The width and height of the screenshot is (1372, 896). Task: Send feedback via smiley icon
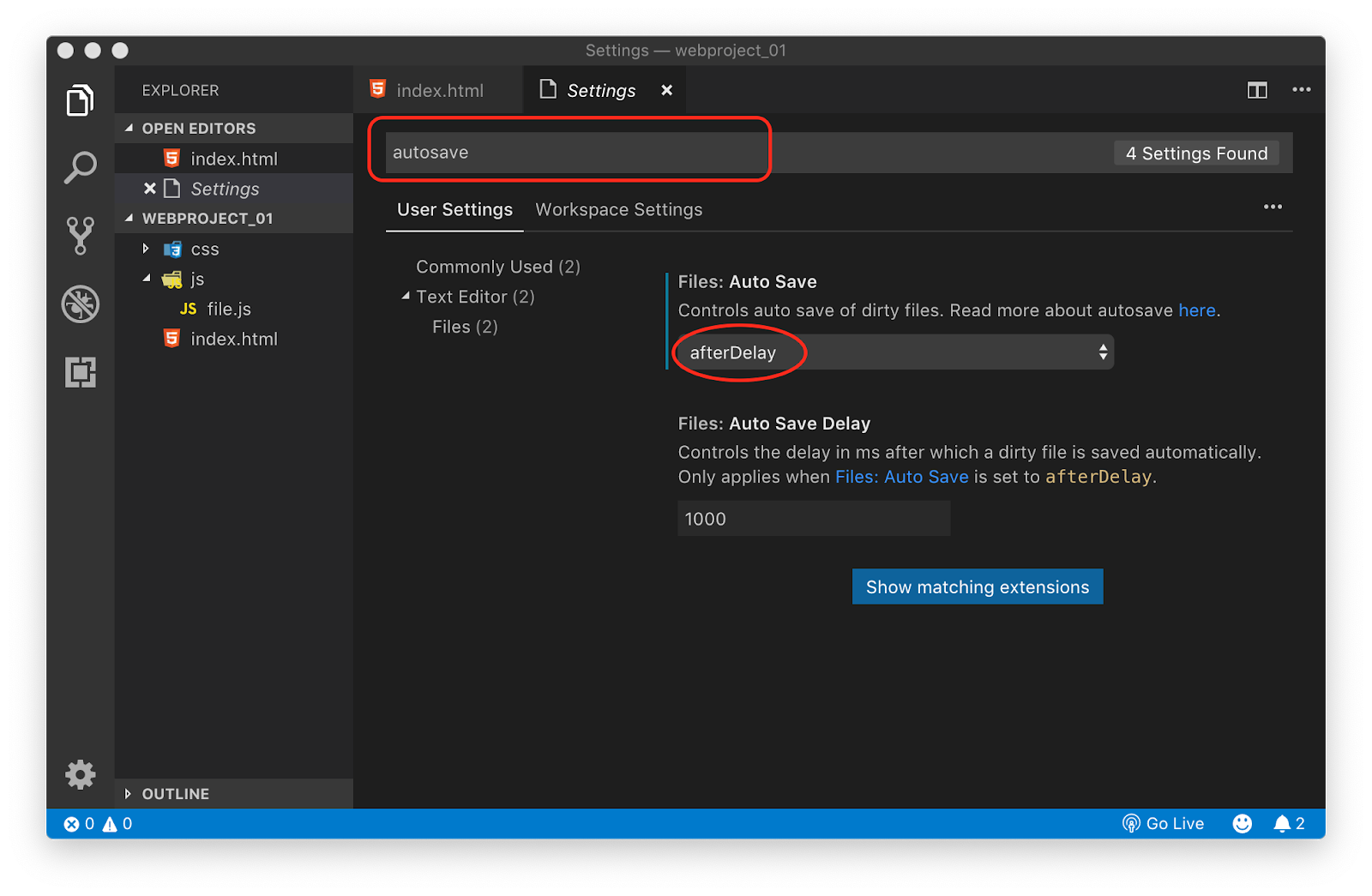coord(1242,823)
